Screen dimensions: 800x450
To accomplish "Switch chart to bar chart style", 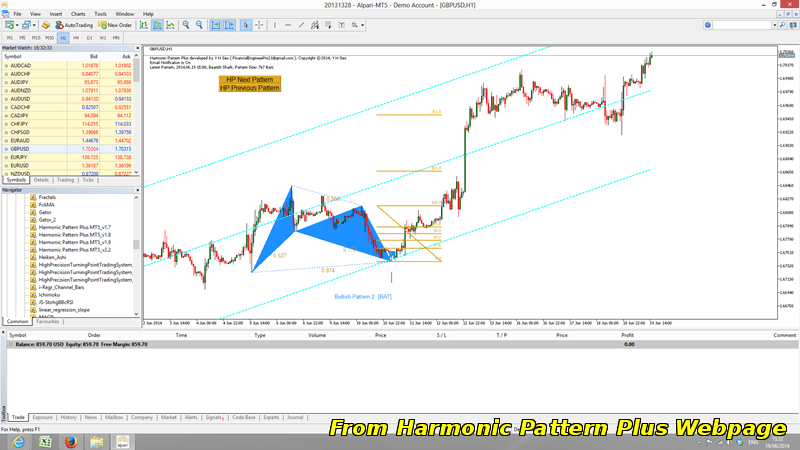I will [x=144, y=25].
